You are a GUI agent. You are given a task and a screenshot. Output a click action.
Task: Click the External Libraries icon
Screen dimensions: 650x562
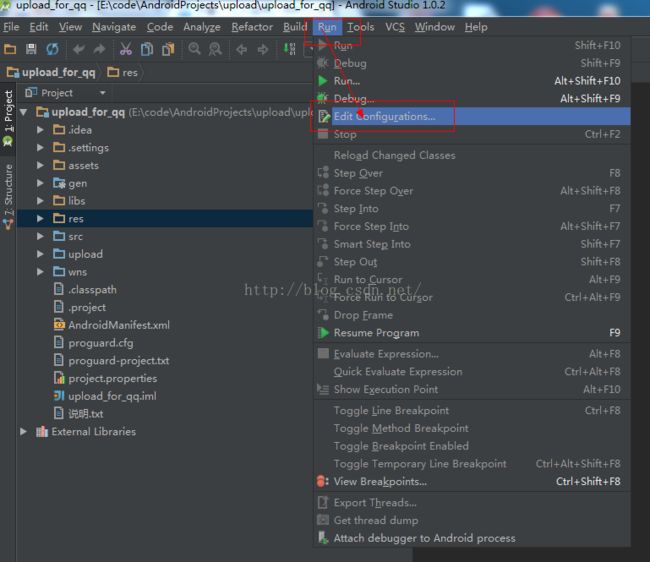[42, 431]
